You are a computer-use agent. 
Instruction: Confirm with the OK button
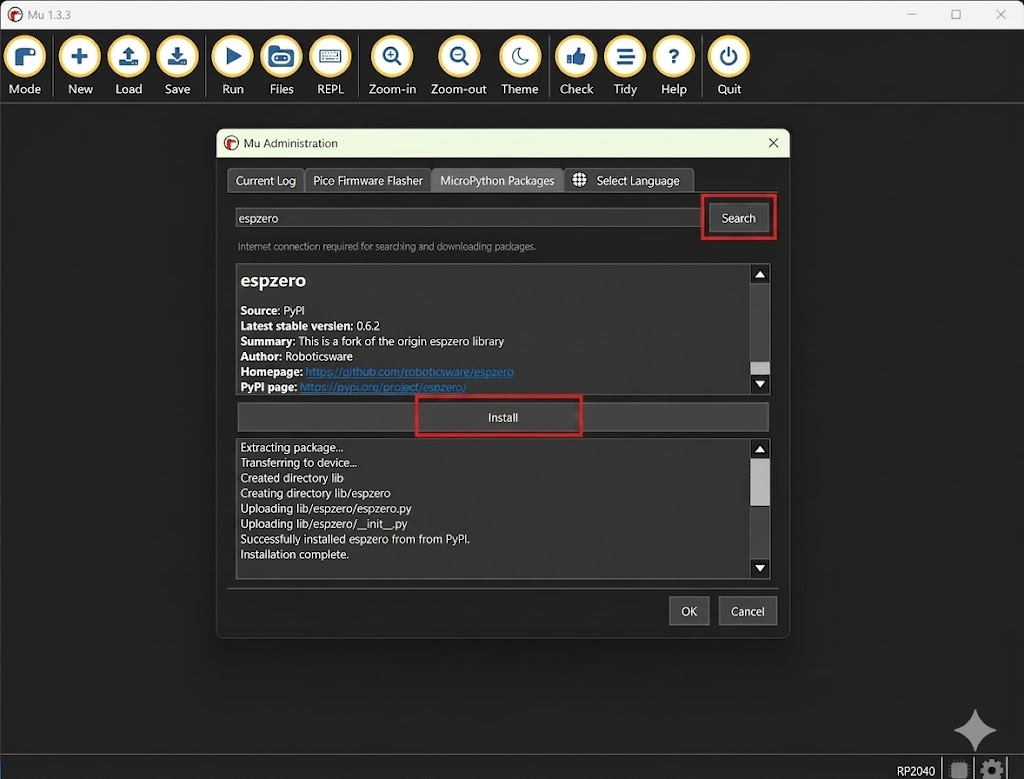(689, 611)
